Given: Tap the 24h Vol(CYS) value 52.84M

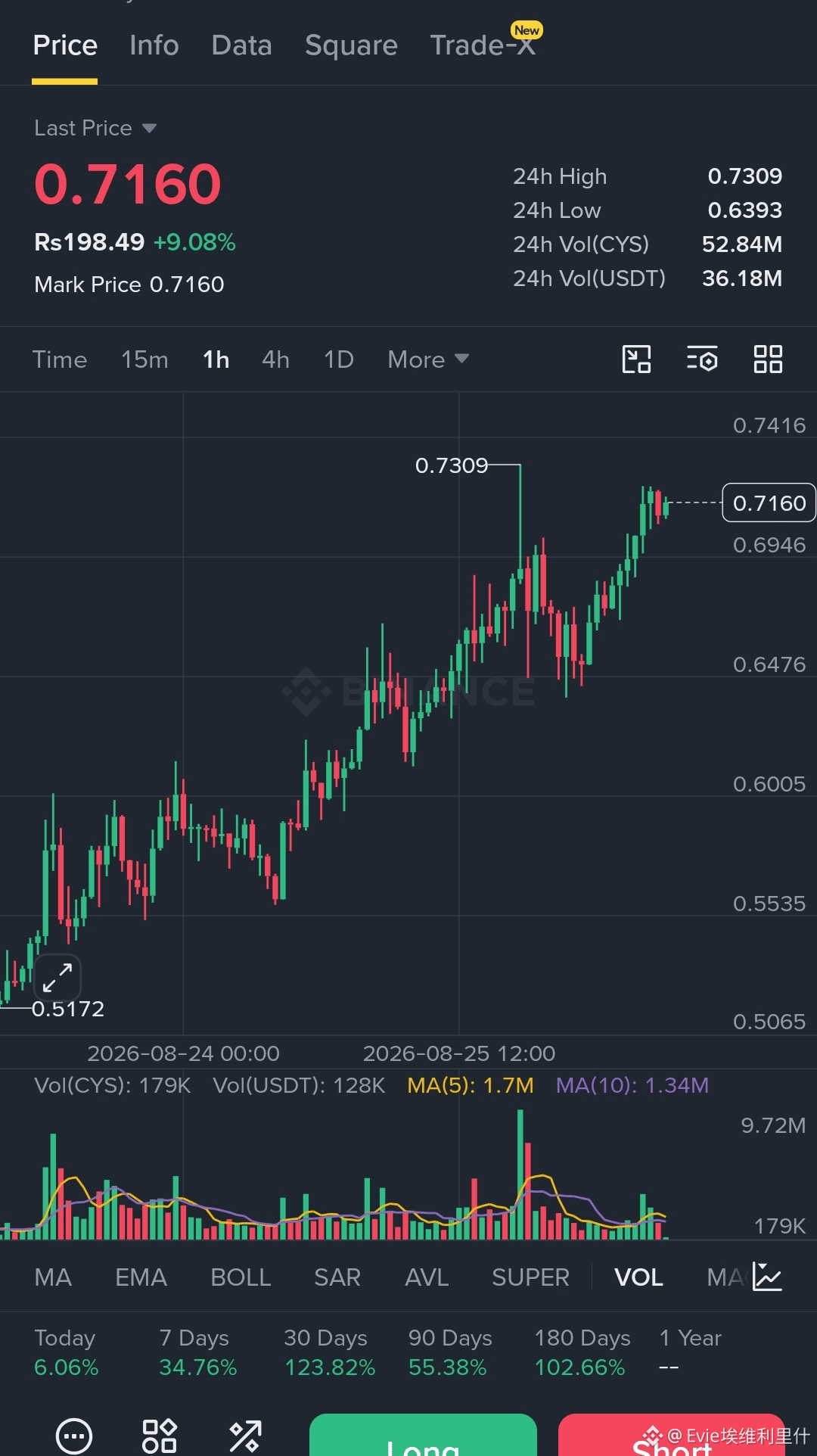Looking at the screenshot, I should click(741, 244).
